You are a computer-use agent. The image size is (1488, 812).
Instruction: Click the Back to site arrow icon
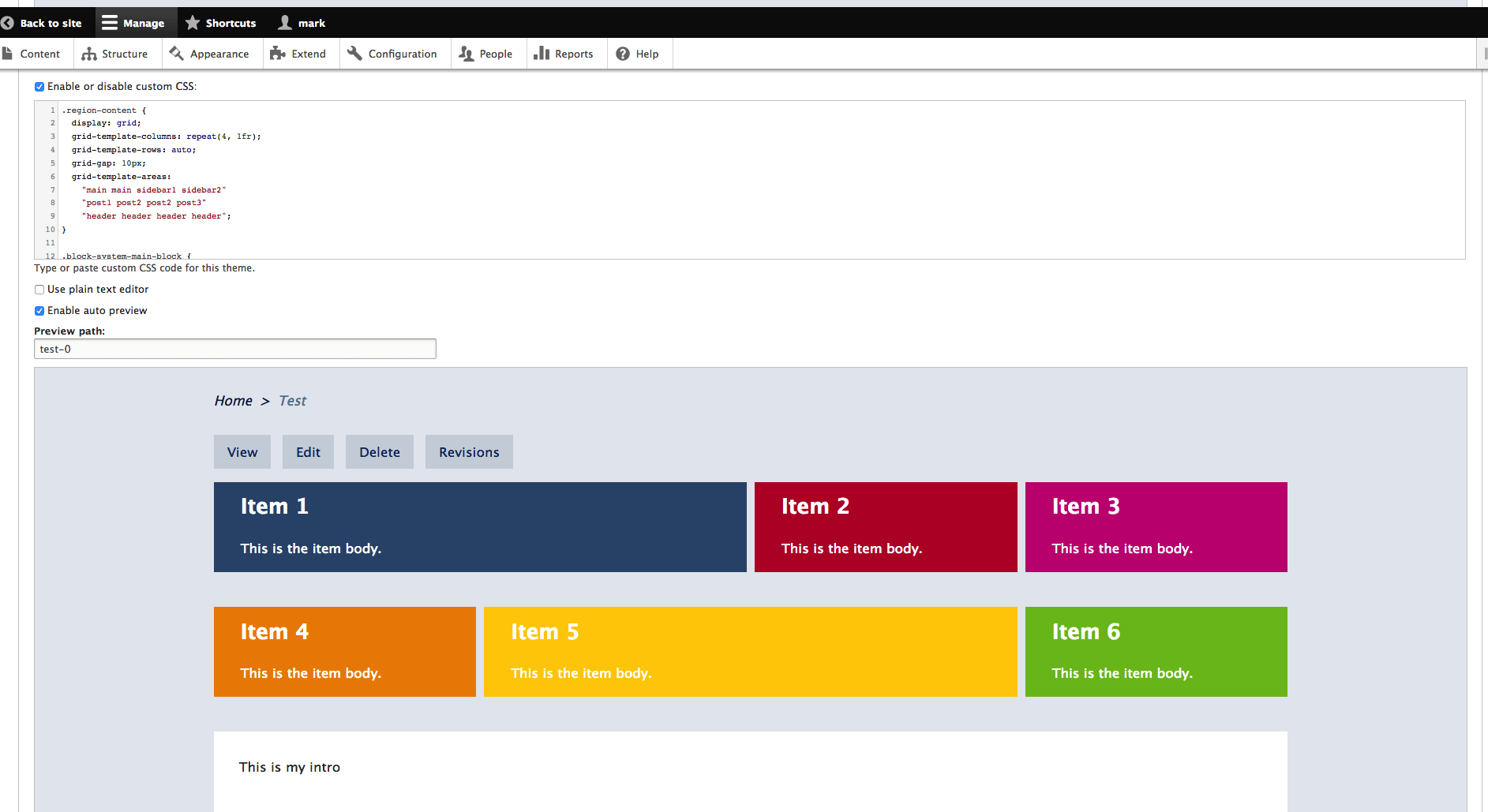(x=8, y=23)
